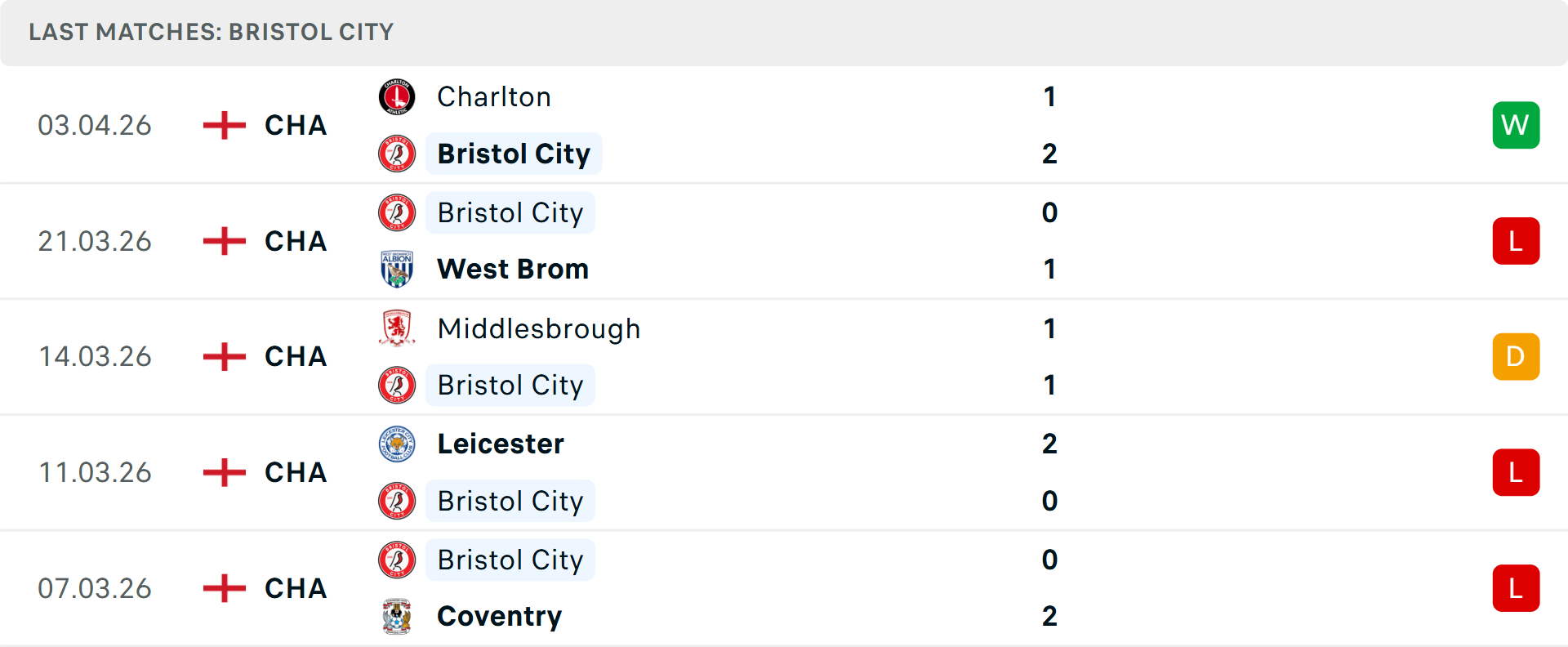This screenshot has height=647, width=1568.
Task: Click the 03.04.26 match date
Action: tap(95, 125)
